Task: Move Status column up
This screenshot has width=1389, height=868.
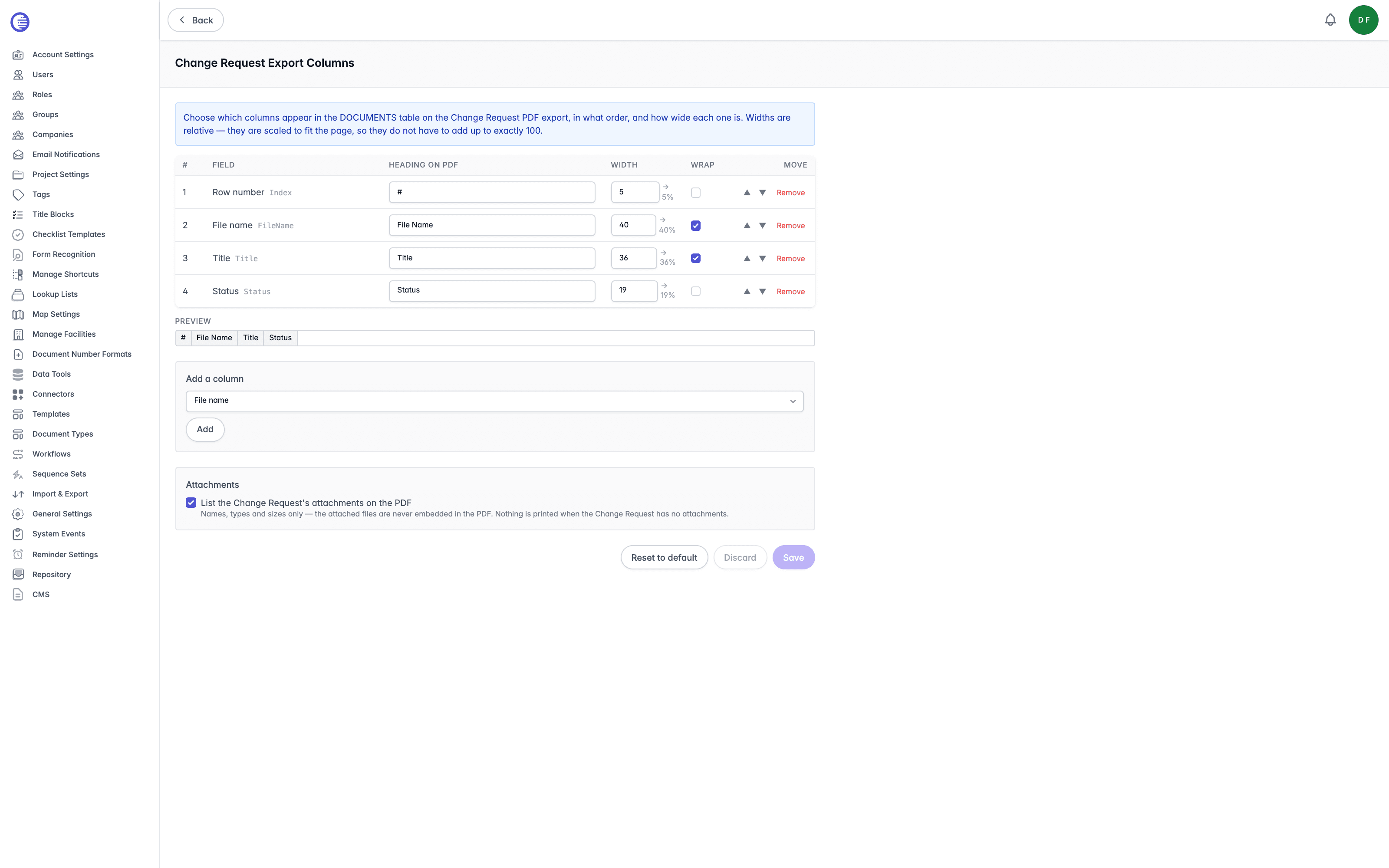Action: coord(747,292)
